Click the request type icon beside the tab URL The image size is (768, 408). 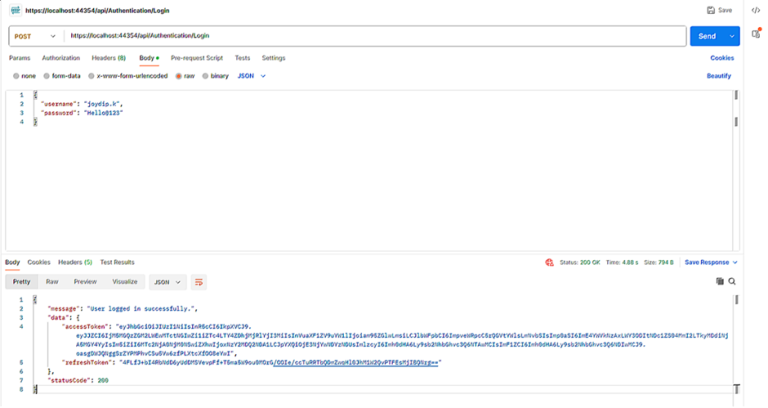tap(16, 10)
